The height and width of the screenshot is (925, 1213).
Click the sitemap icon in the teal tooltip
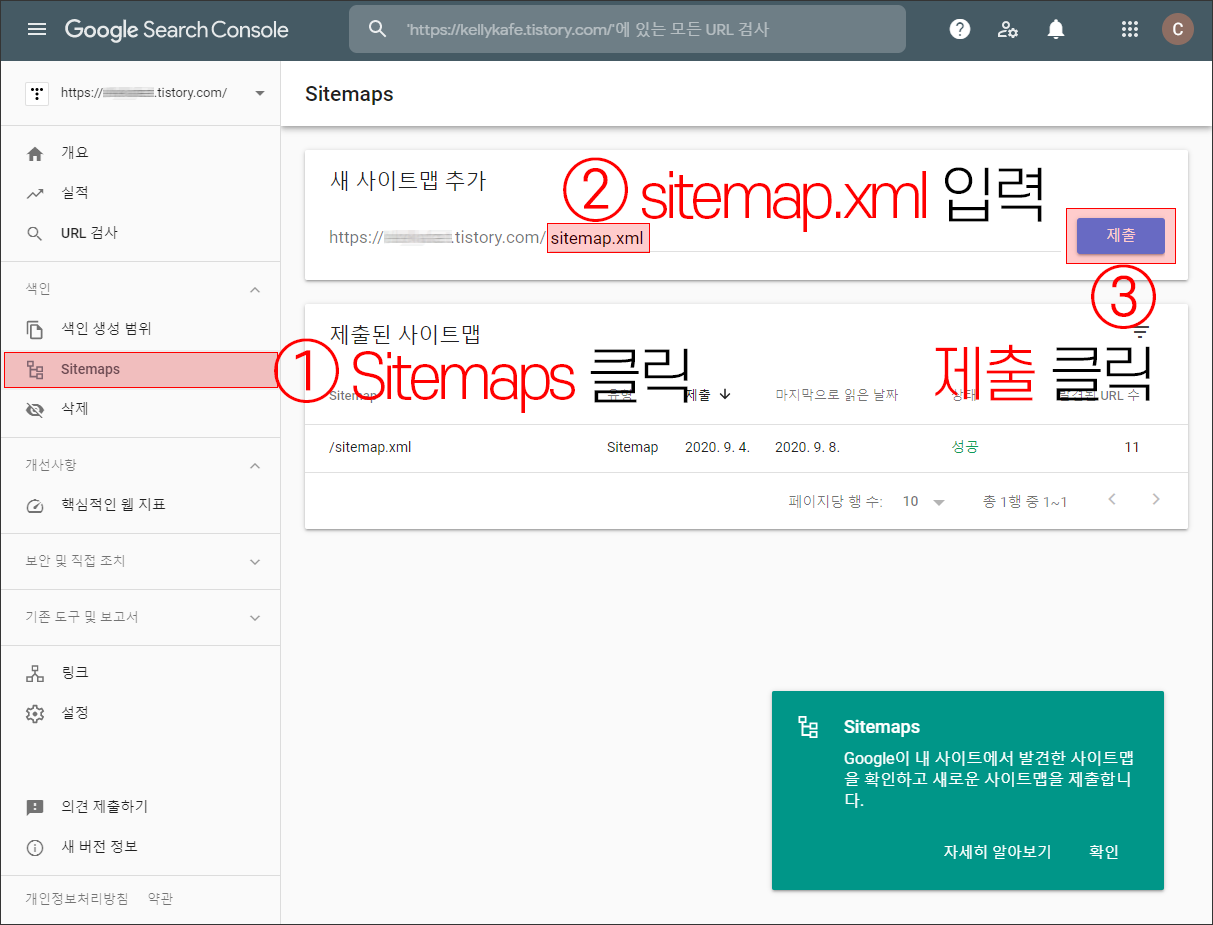click(x=808, y=727)
